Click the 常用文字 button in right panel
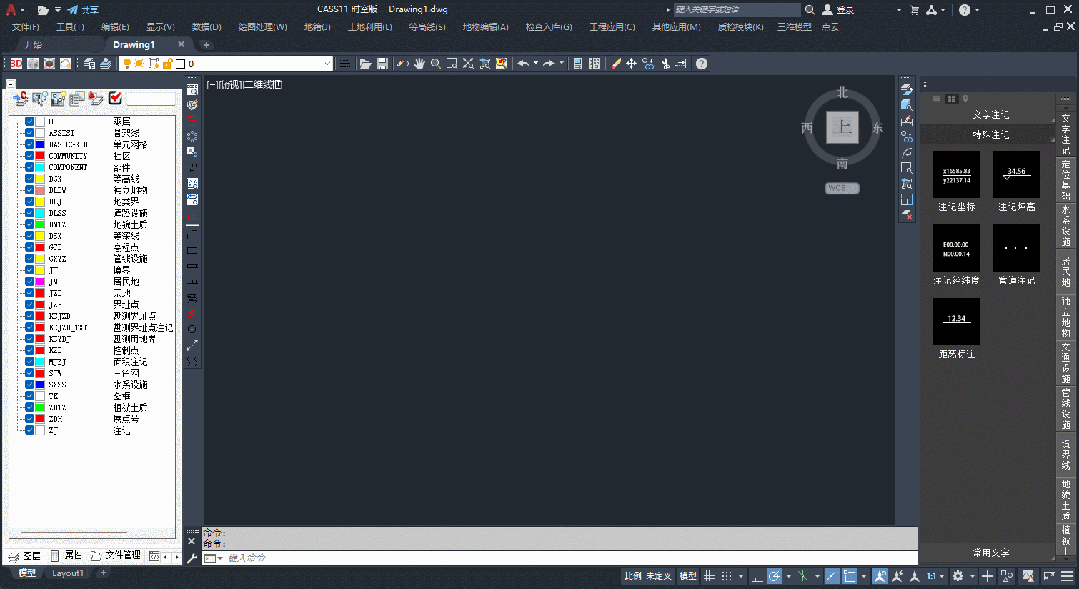 990,553
